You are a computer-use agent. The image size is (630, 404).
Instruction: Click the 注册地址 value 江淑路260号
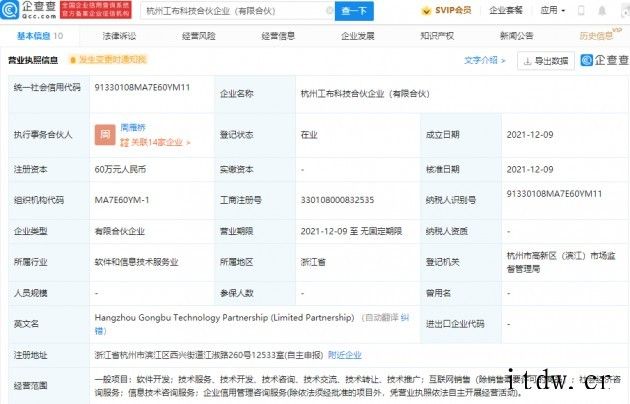click(209, 355)
